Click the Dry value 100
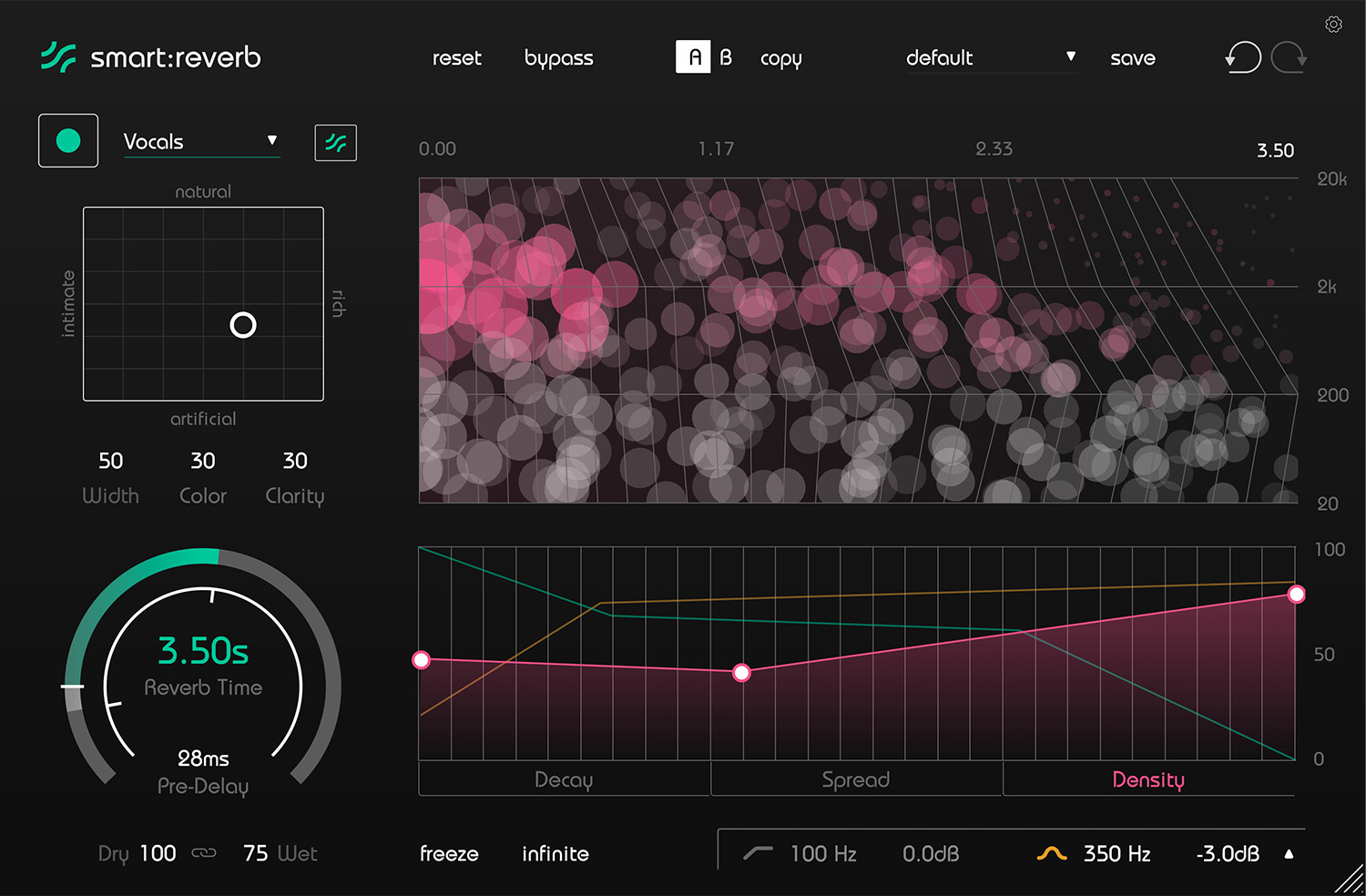1366x896 pixels. pos(158,853)
